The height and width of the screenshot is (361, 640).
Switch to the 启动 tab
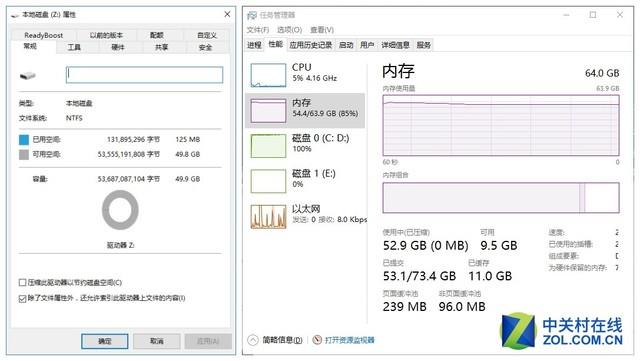(x=346, y=45)
